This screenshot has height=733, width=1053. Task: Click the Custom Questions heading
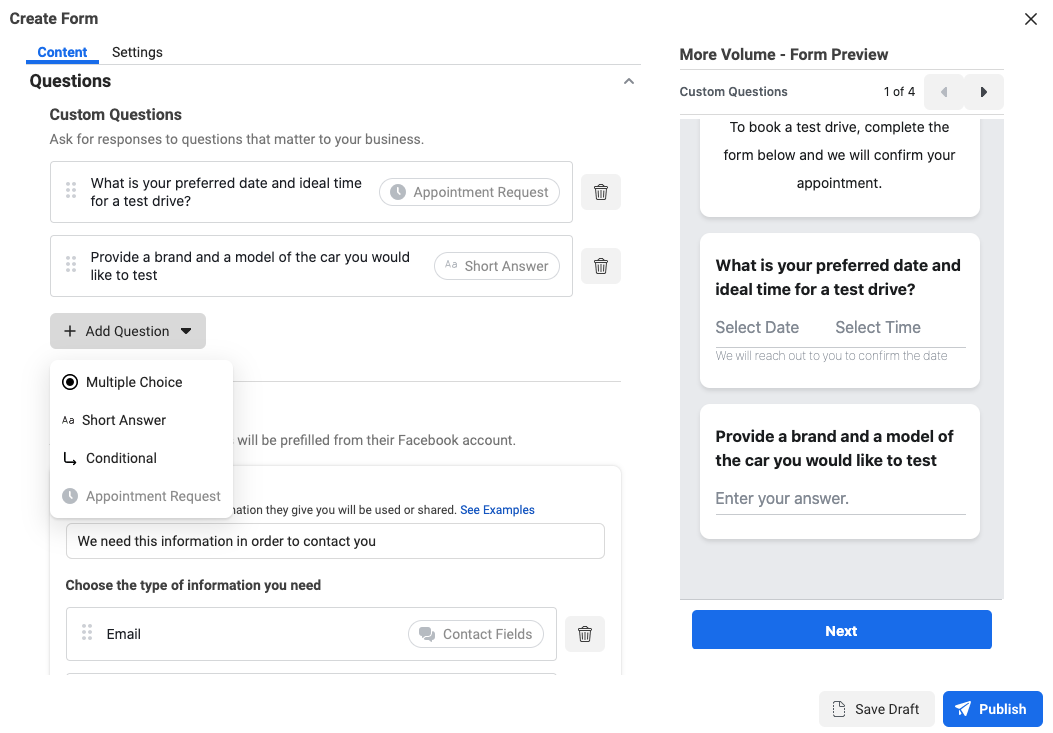point(116,115)
